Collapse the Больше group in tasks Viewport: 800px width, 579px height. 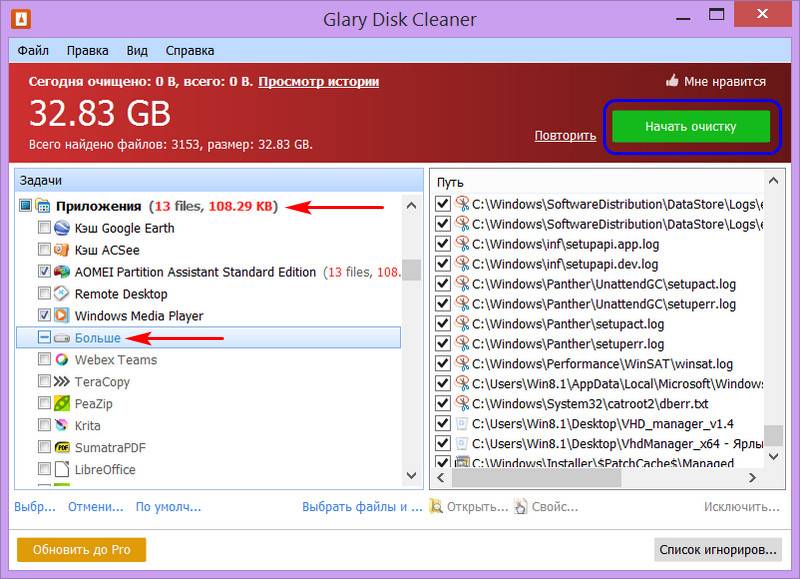point(44,338)
